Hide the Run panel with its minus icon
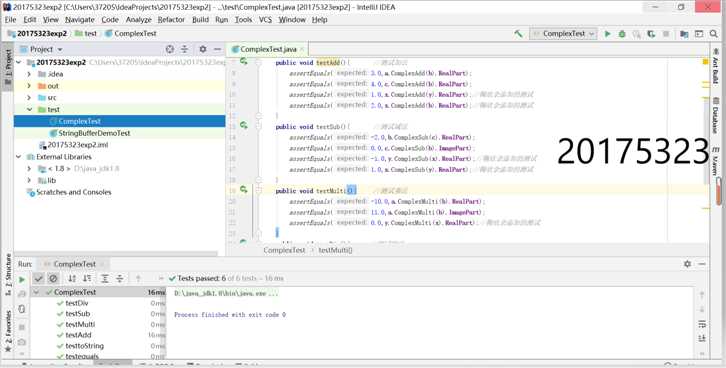The image size is (726, 368). pos(702,264)
